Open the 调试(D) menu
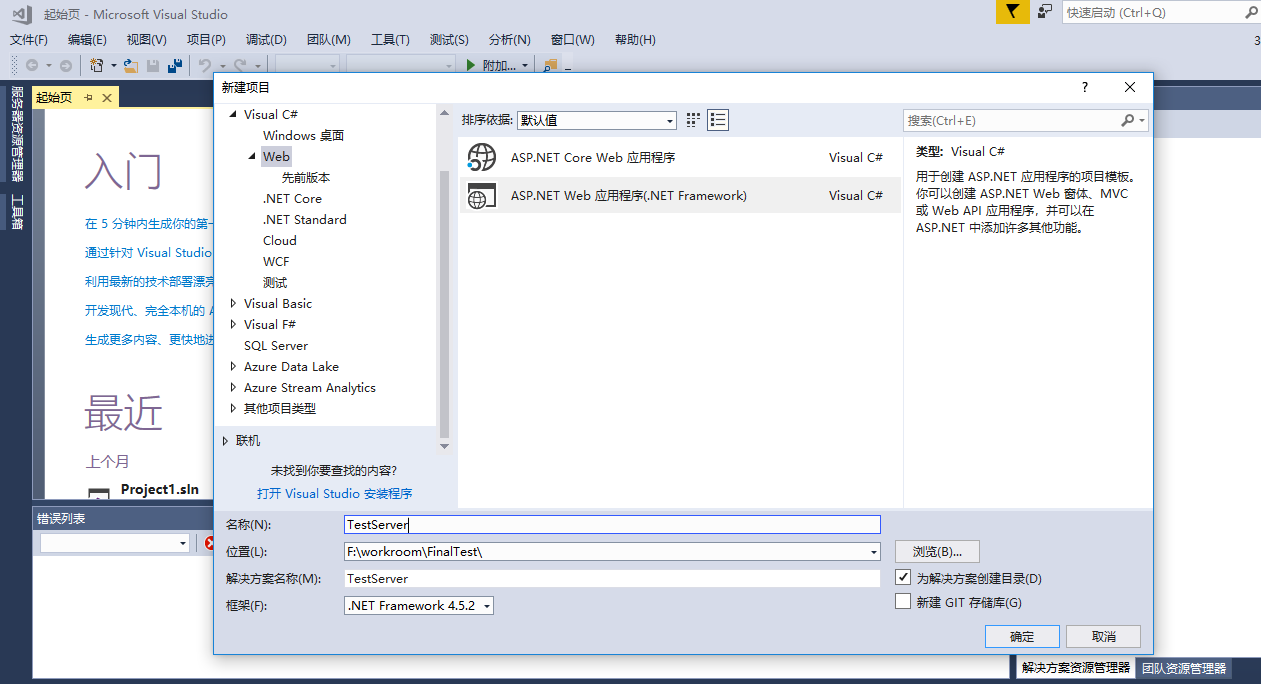The image size is (1261, 684). click(266, 40)
